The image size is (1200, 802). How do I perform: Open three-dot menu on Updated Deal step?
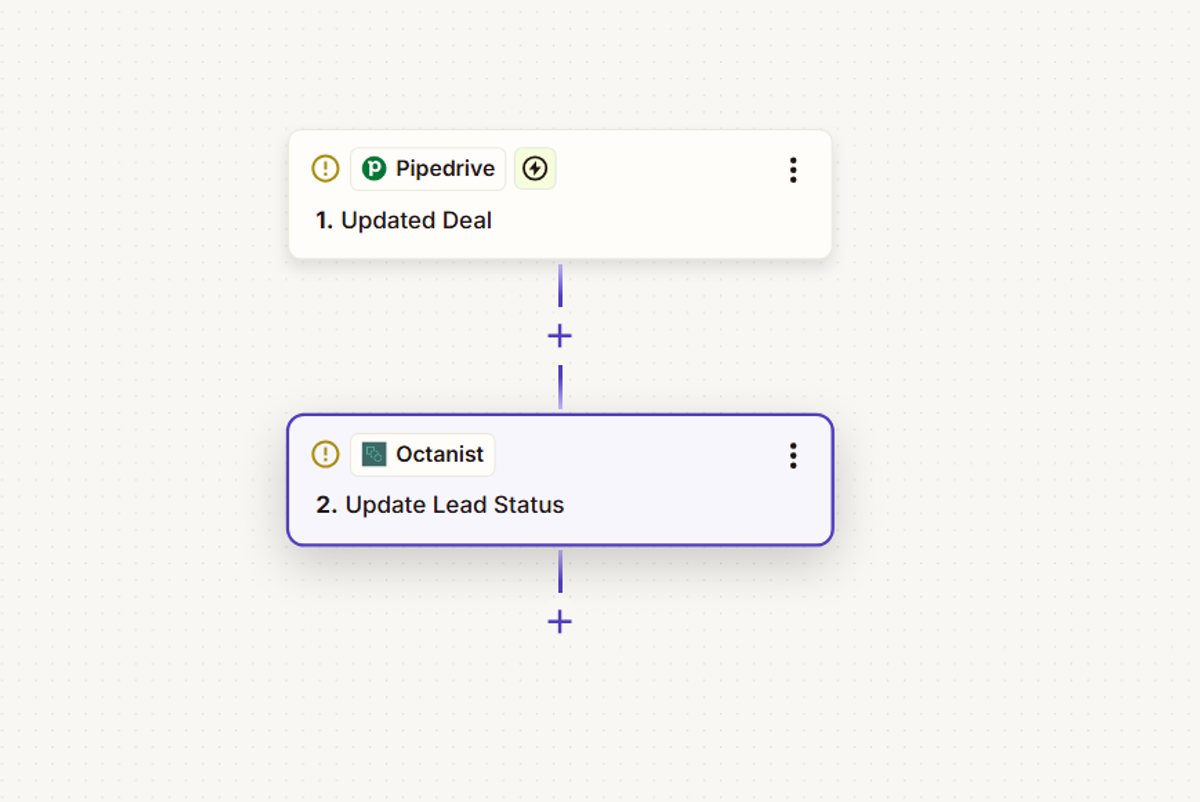click(793, 170)
